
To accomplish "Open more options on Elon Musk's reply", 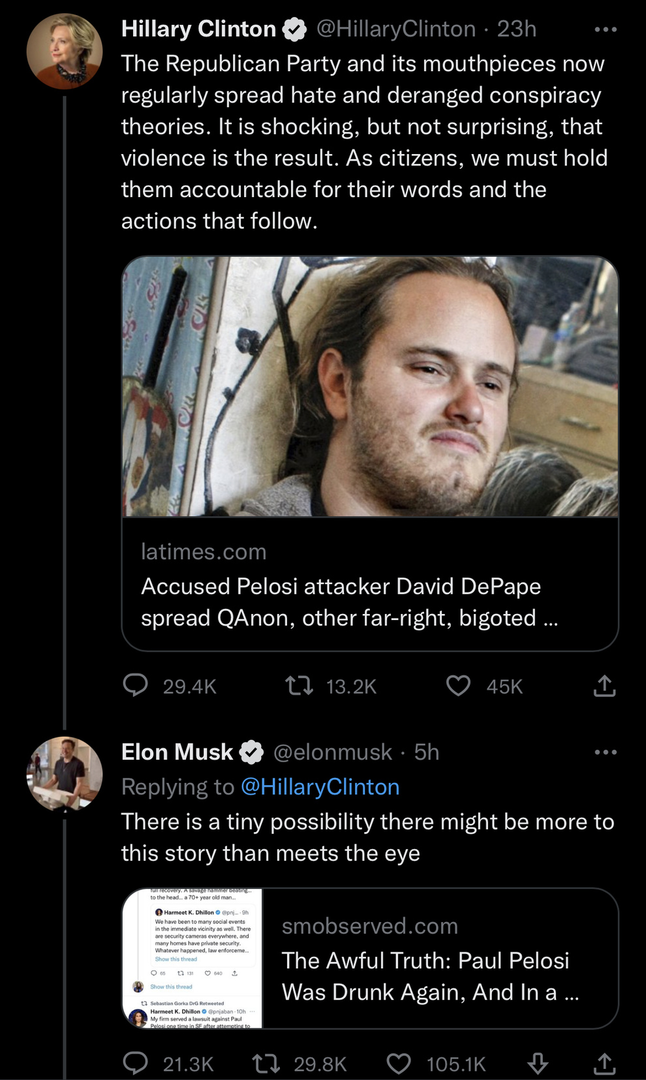I will pos(605,752).
